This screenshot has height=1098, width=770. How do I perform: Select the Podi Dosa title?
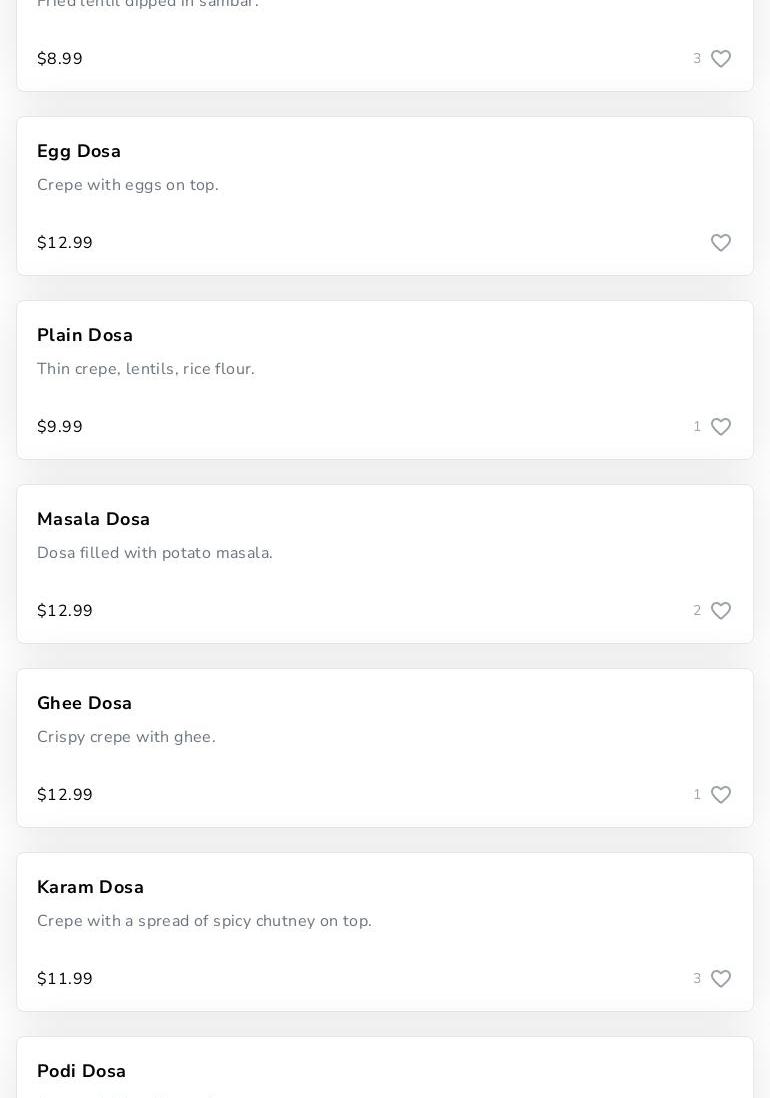click(x=82, y=1071)
